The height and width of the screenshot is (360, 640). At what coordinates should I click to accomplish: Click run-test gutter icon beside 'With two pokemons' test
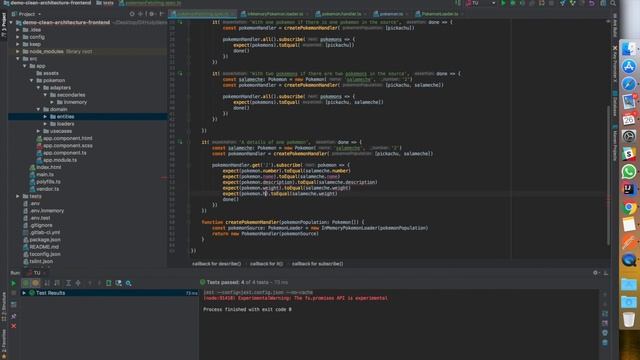(180, 73)
